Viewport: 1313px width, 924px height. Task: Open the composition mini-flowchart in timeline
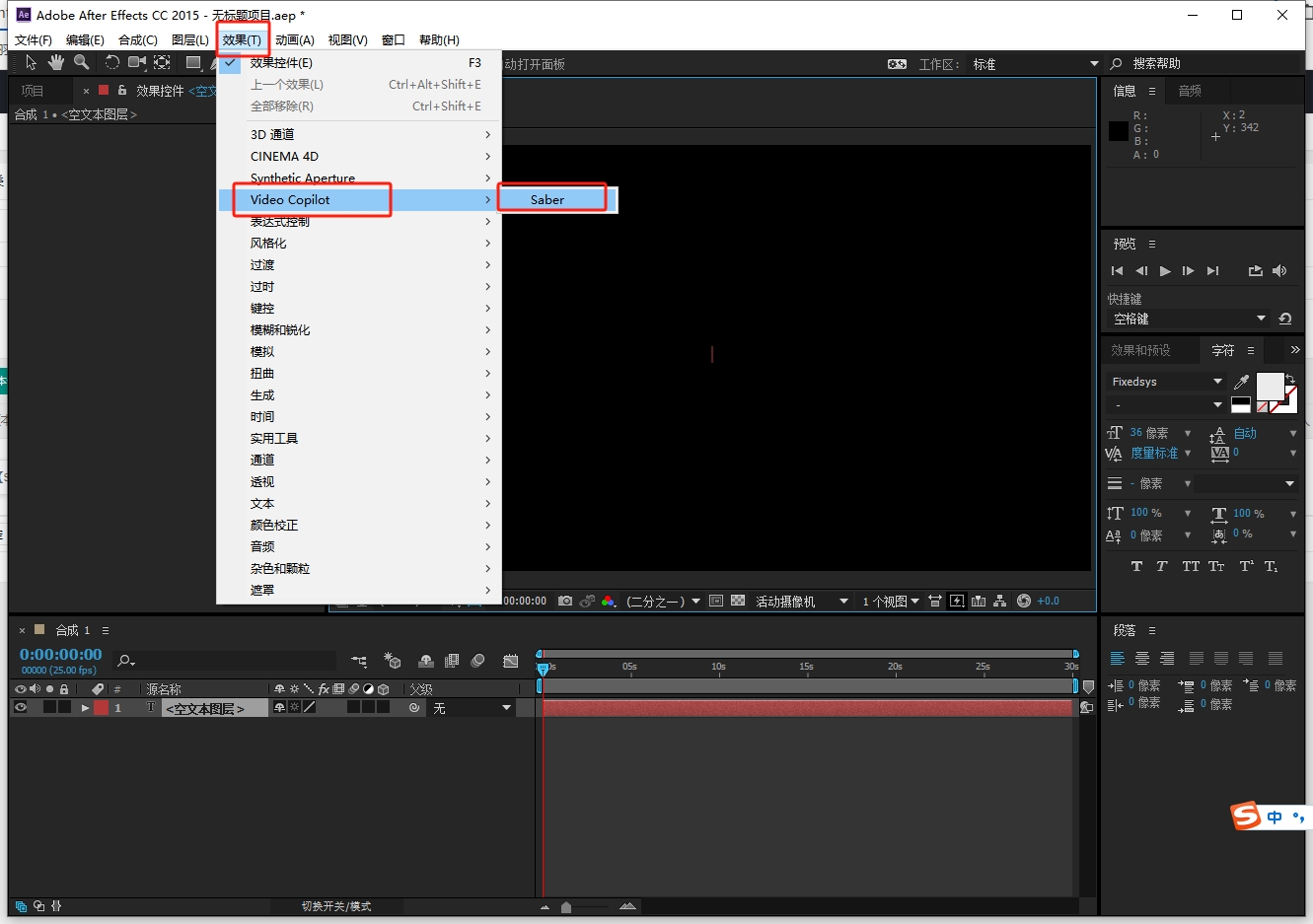359,661
